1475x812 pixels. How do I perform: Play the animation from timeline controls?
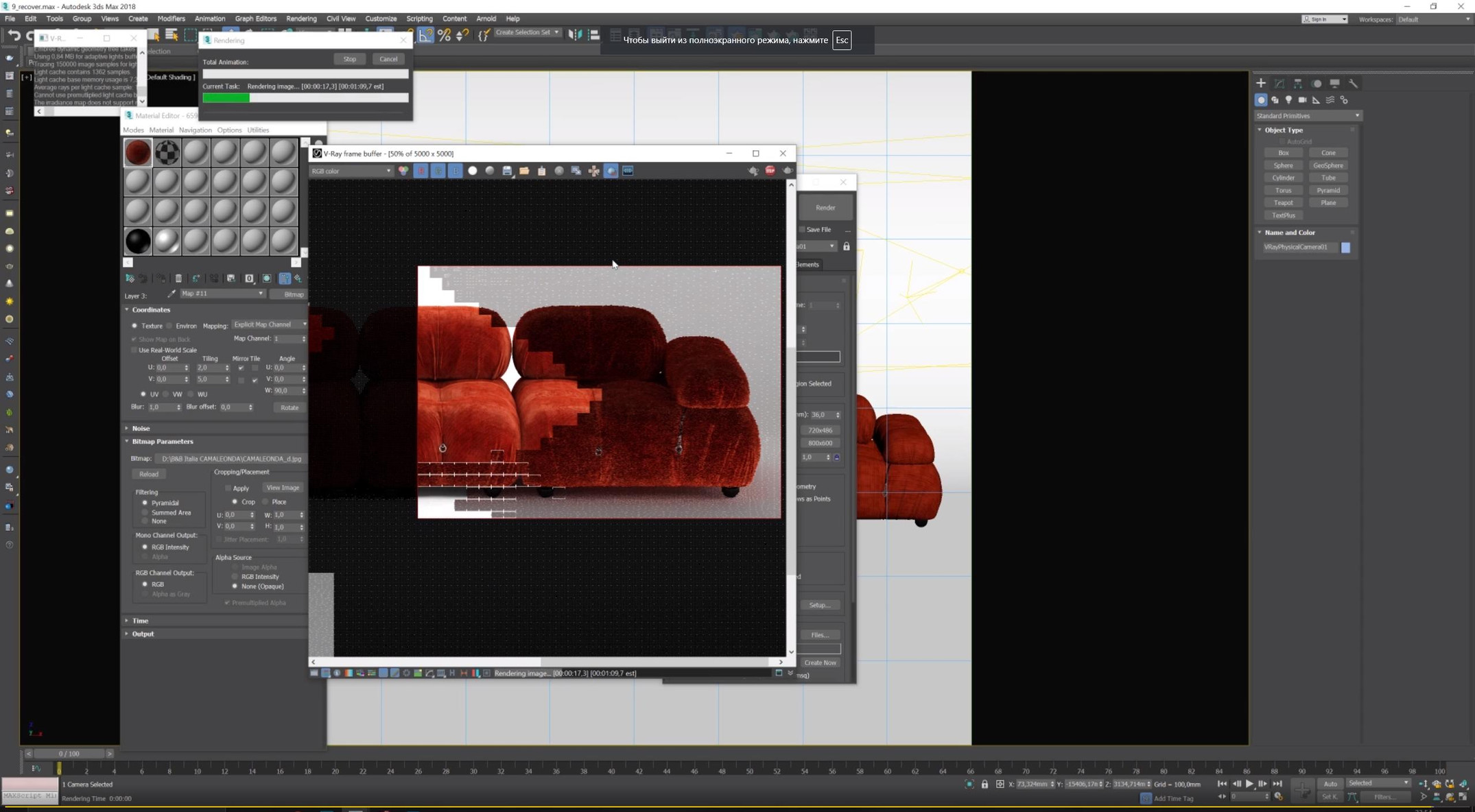[1249, 784]
